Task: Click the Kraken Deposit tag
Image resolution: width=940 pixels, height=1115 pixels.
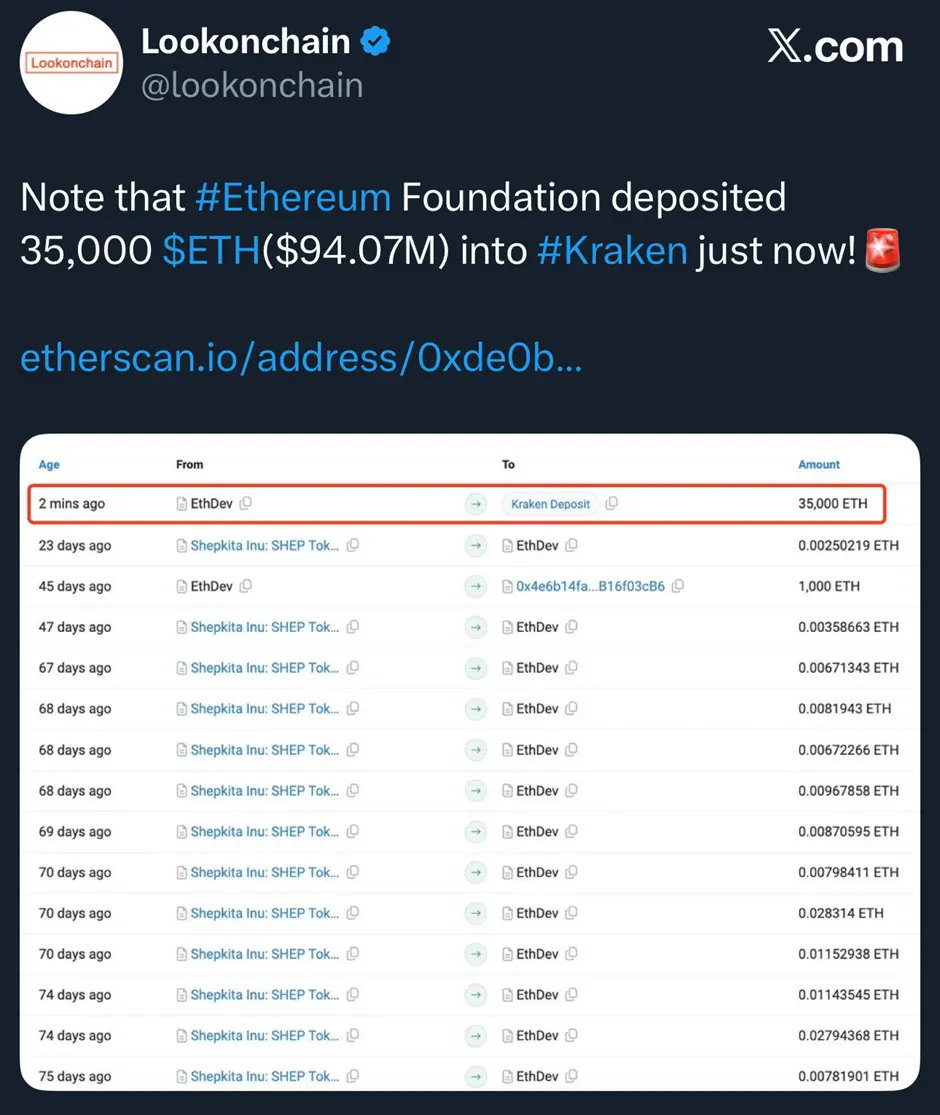Action: (549, 504)
